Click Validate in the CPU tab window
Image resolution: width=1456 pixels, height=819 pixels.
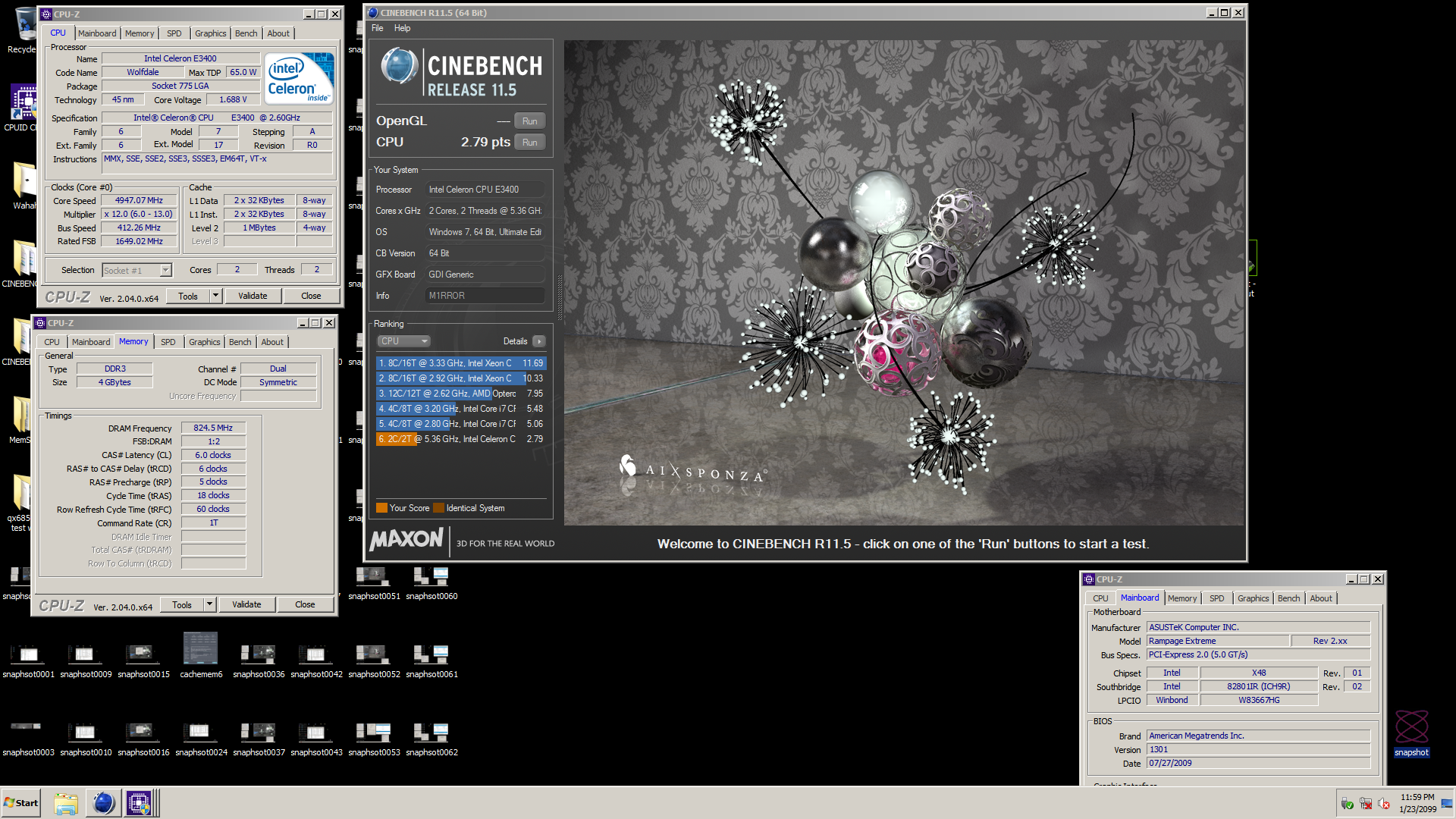[253, 296]
